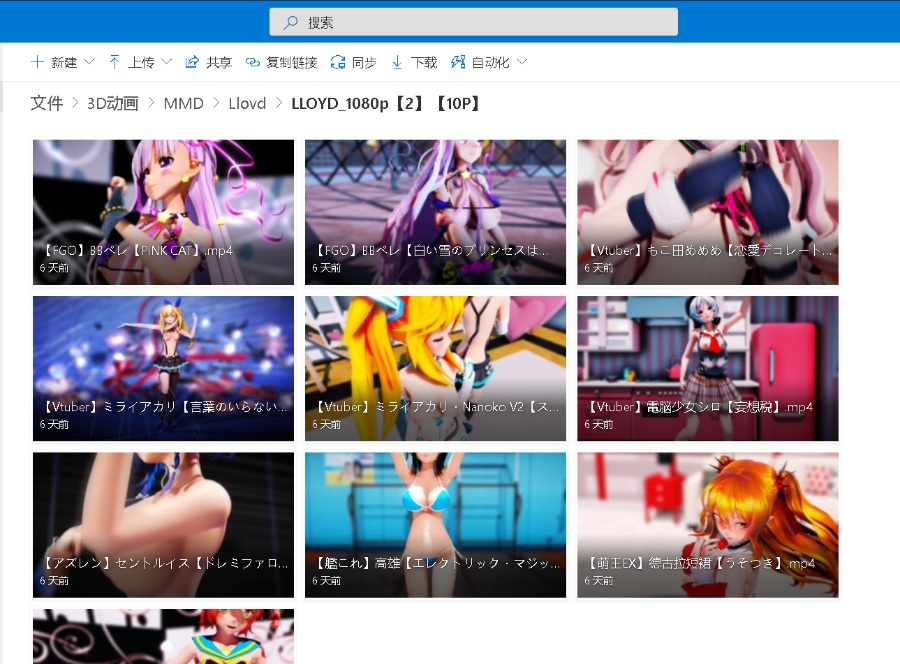
Task: Expand the 上传 dropdown chevron
Action: tap(166, 62)
